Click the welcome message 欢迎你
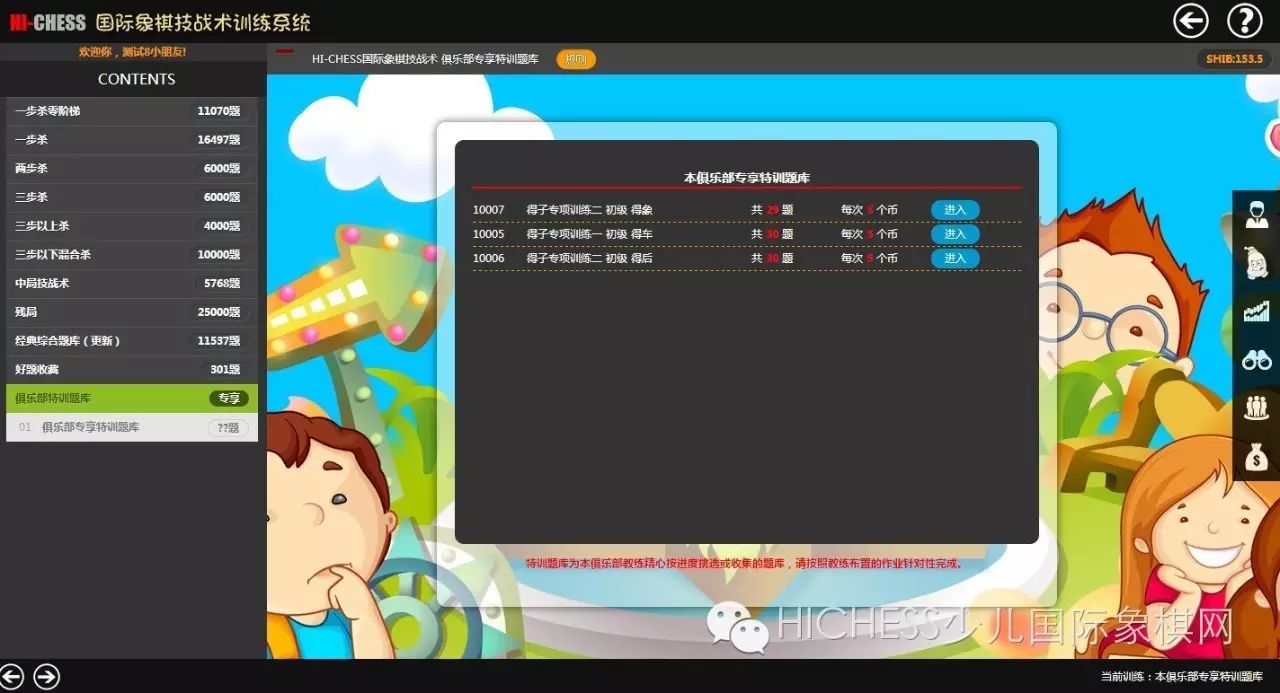 132,51
